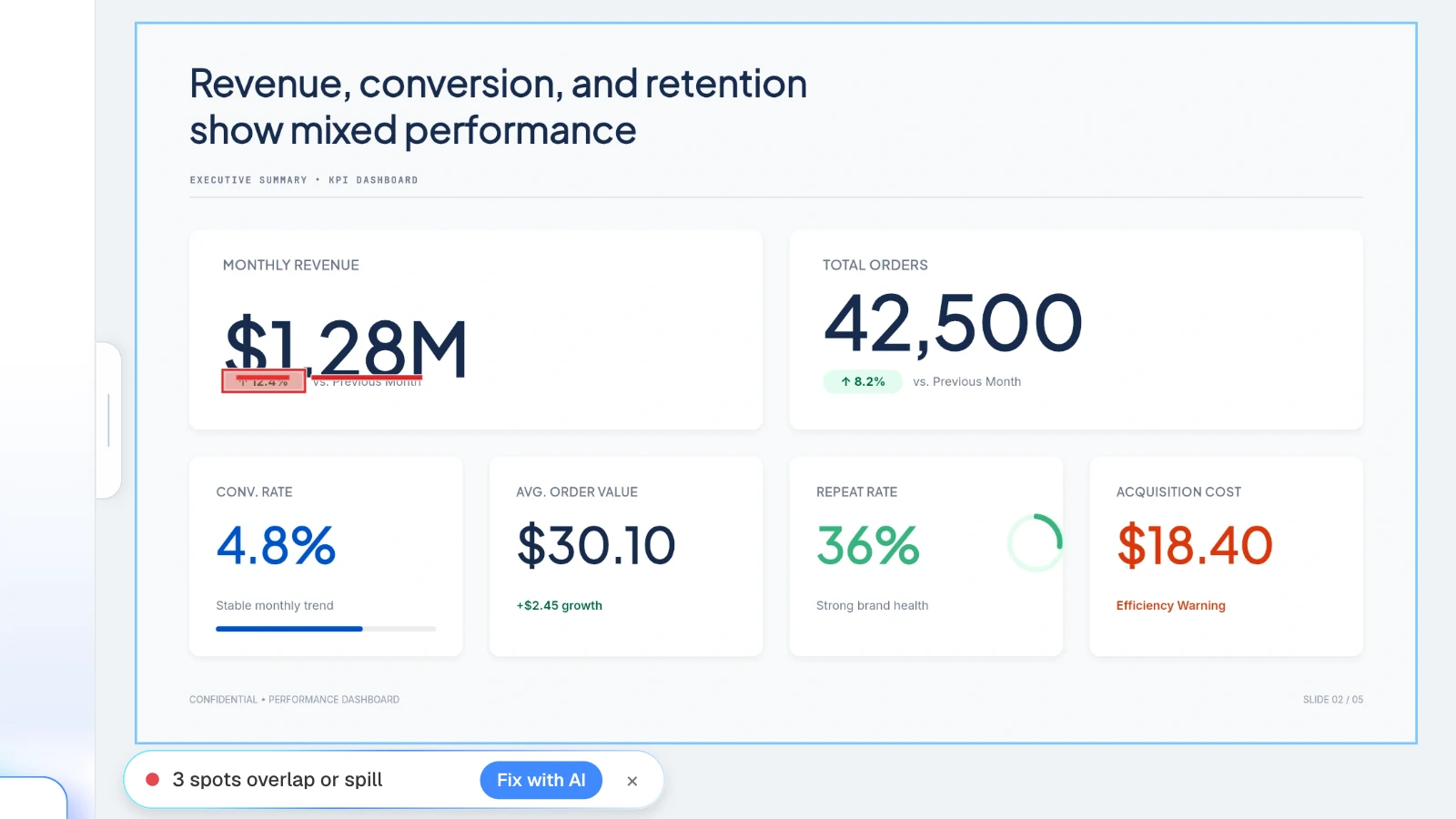Select the ACQUISITION COST label

pos(1178,491)
